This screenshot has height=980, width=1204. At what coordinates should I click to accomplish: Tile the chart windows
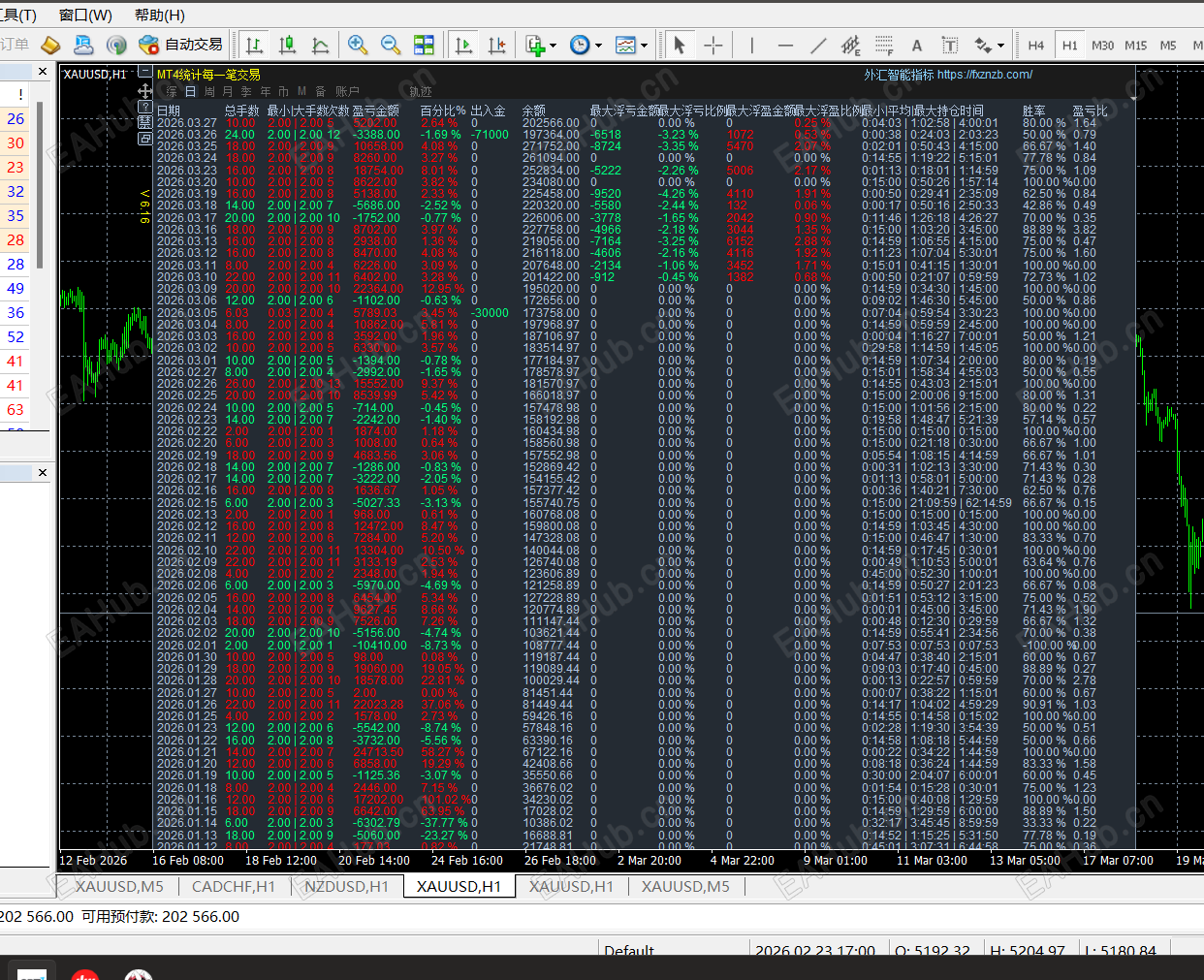424,45
